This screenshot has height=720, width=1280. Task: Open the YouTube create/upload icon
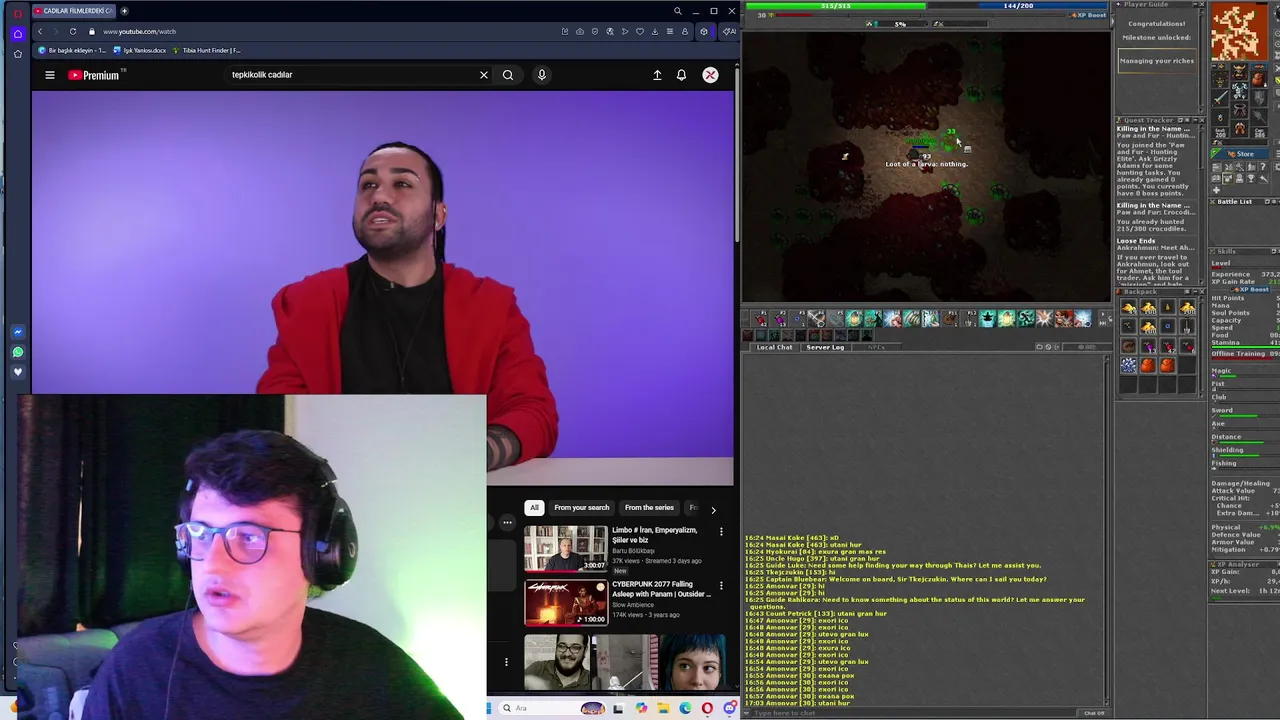point(657,75)
